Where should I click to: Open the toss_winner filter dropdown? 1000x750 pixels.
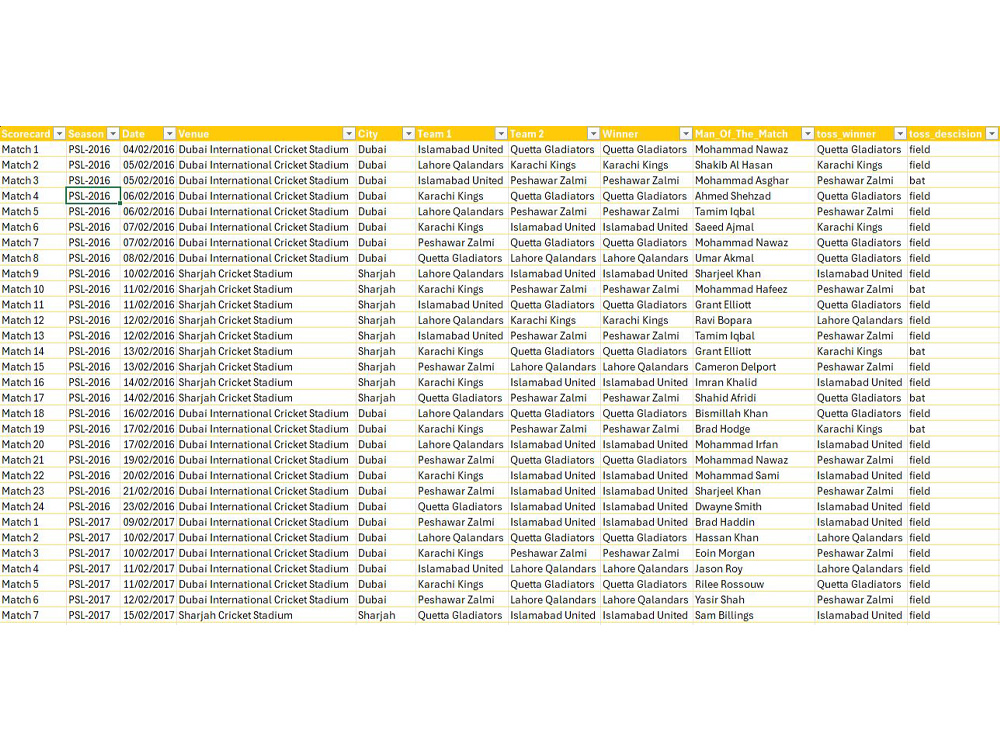tap(900, 134)
